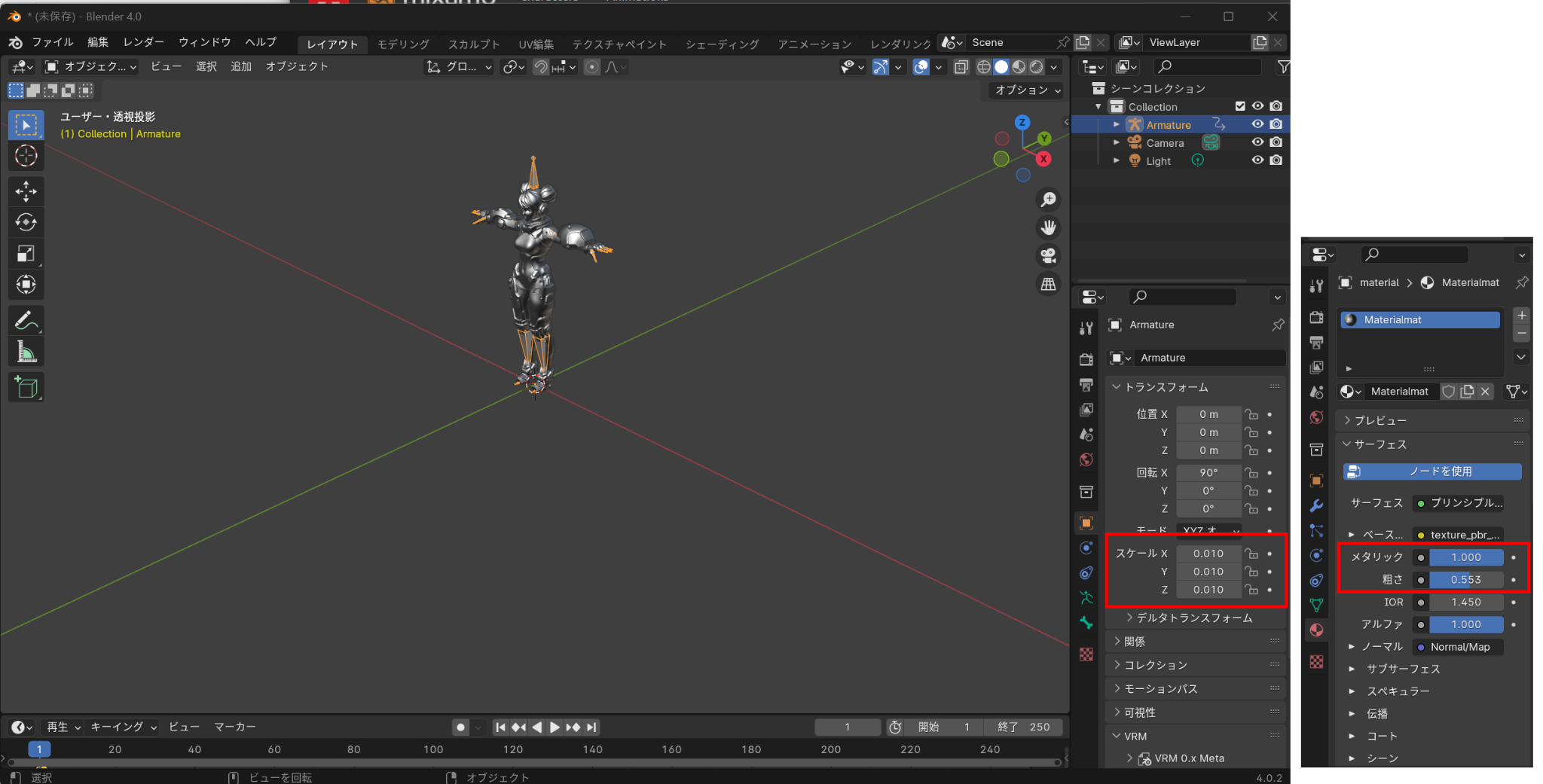Screen dimensions: 1543x784
Task: Select the Move tool in the left toolbar
Action: tap(26, 191)
